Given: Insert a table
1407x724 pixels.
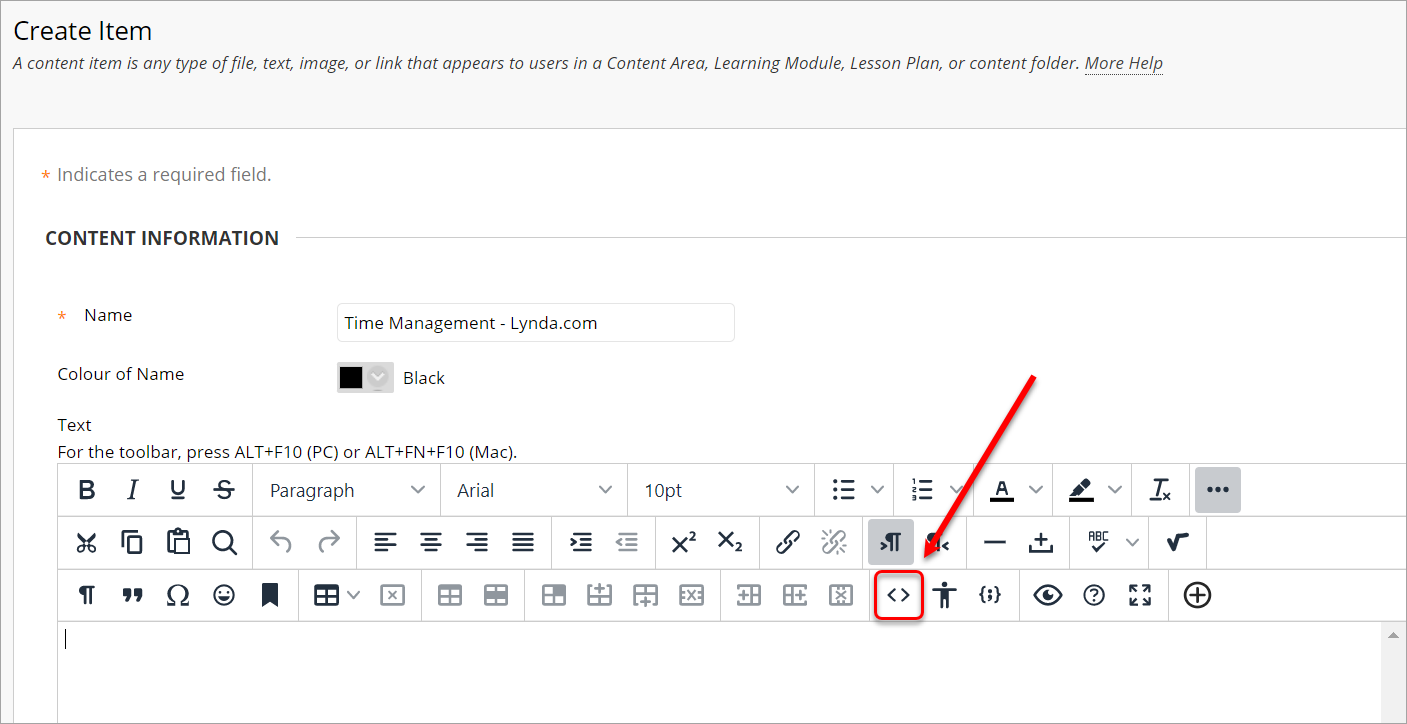Looking at the screenshot, I should coord(326,595).
